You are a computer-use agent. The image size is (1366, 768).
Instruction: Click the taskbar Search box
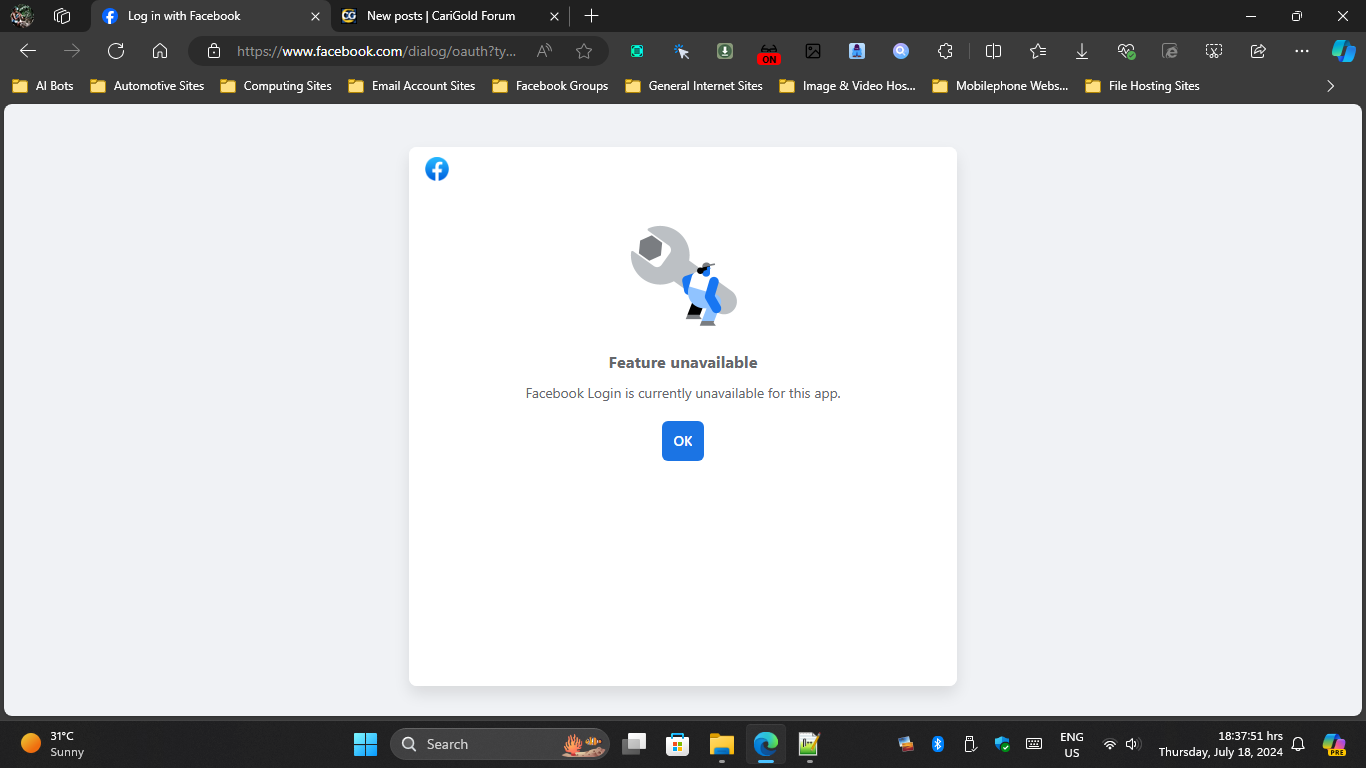500,744
